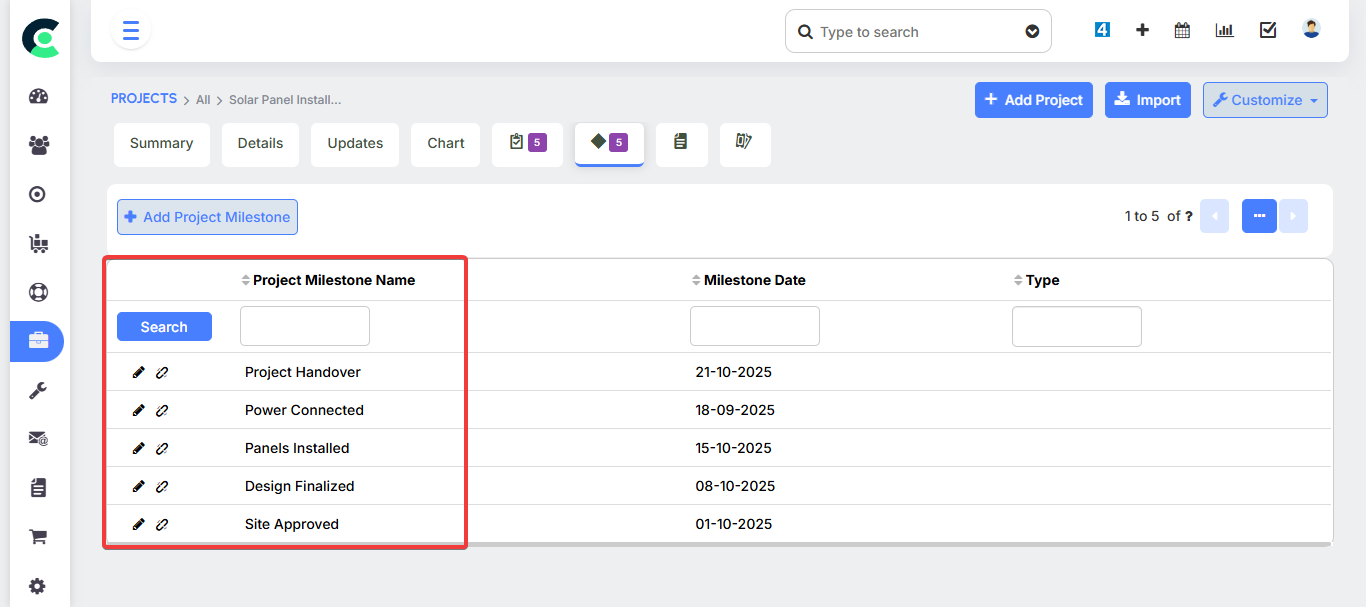Open the Customize dropdown
Viewport: 1366px width, 607px height.
click(1264, 100)
